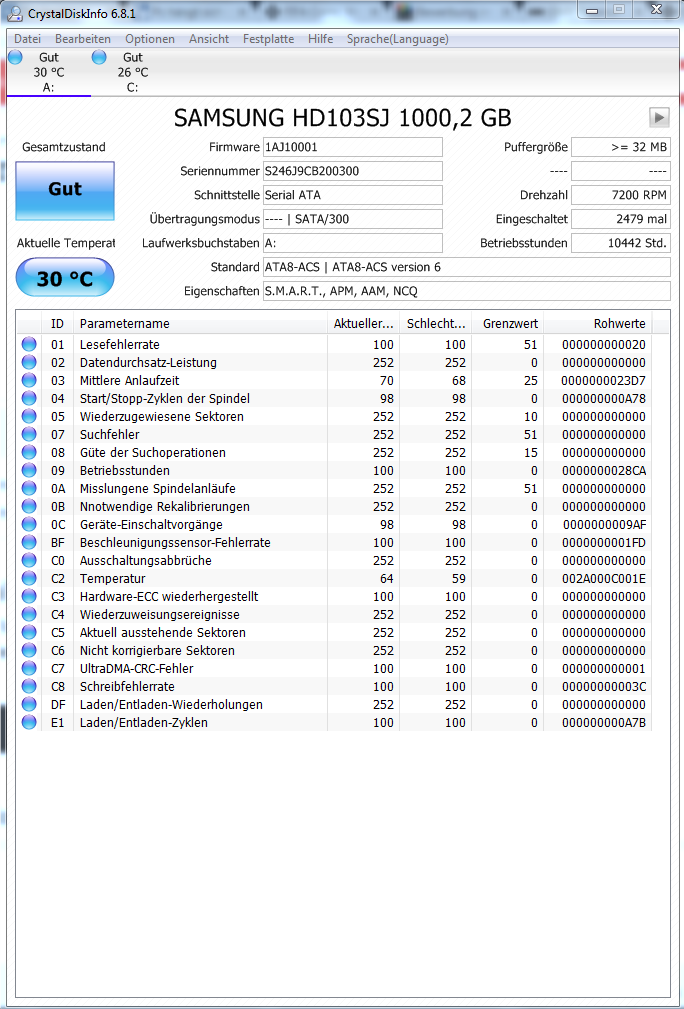
Task: Click status orb for Laden/Entladen-Zyklen
Action: click(x=28, y=723)
